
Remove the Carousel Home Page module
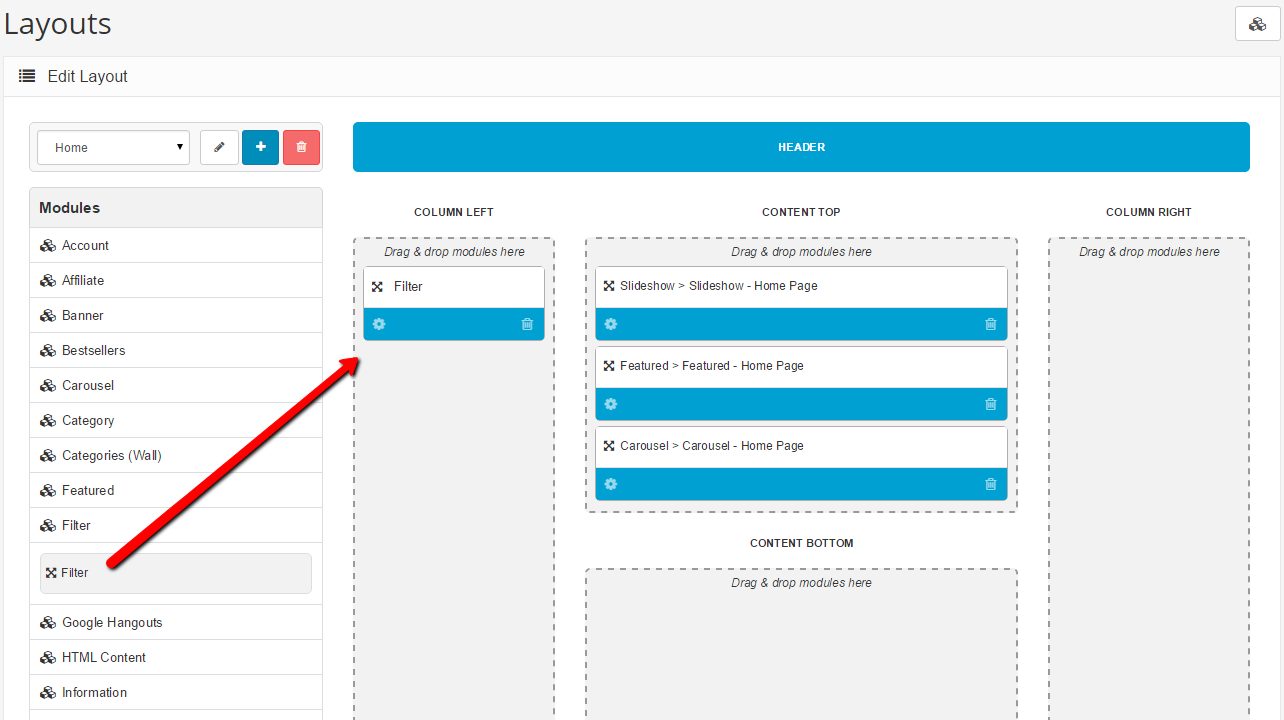990,484
